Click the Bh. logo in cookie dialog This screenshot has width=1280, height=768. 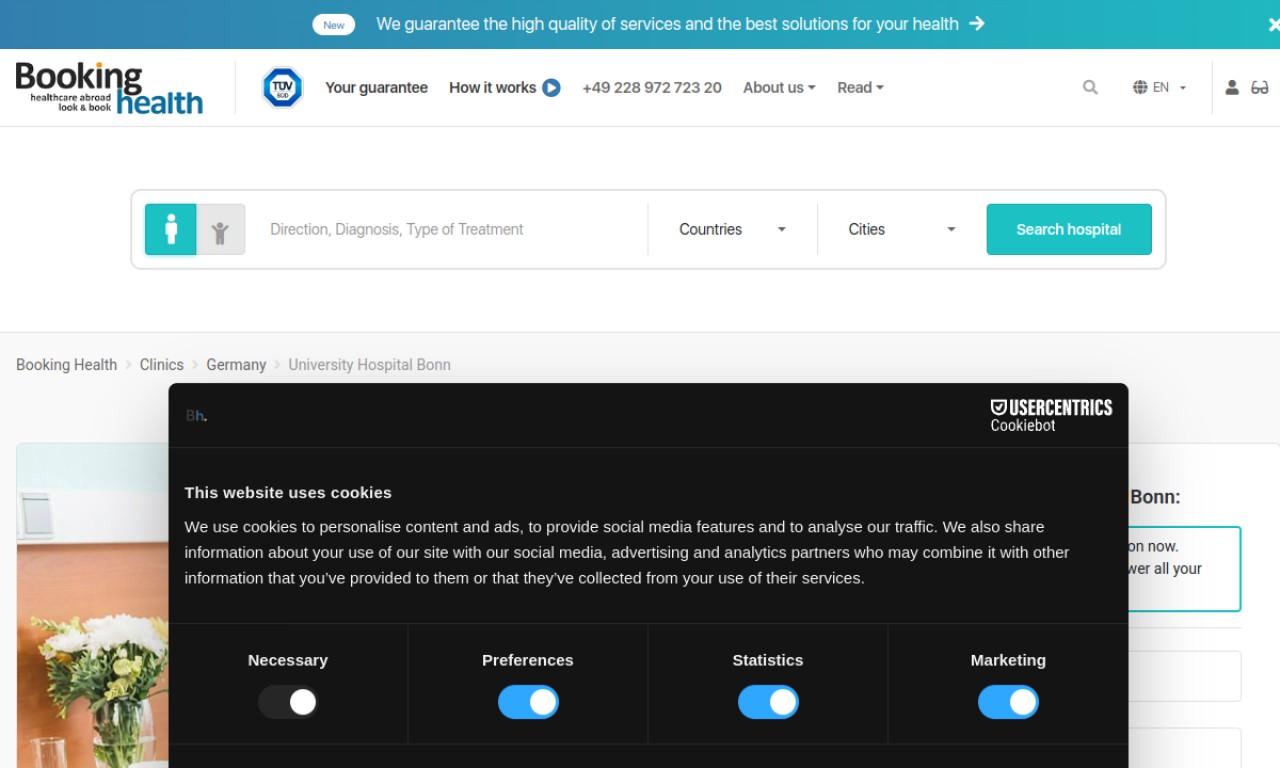pos(196,416)
